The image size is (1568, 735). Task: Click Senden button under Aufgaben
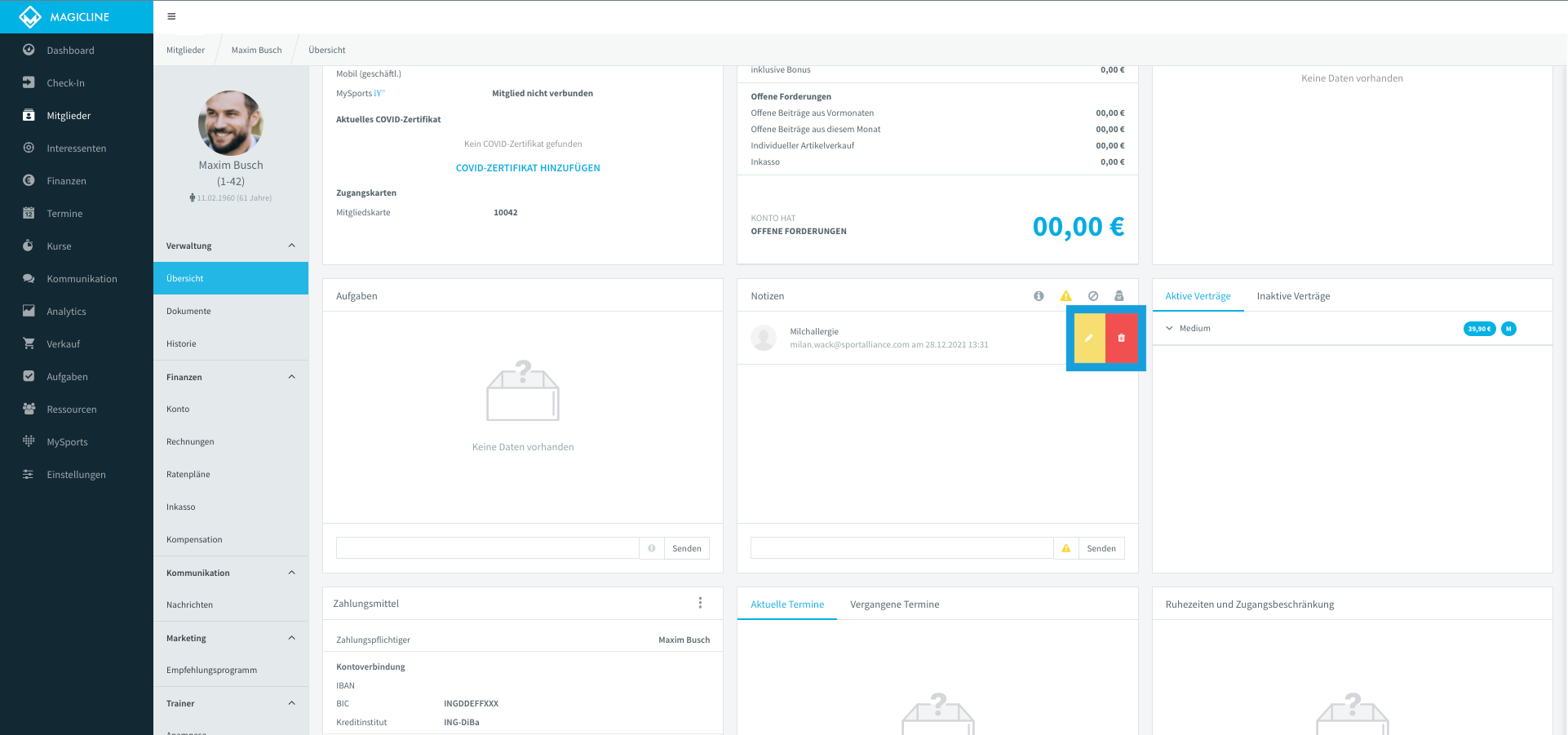pyautogui.click(x=687, y=548)
